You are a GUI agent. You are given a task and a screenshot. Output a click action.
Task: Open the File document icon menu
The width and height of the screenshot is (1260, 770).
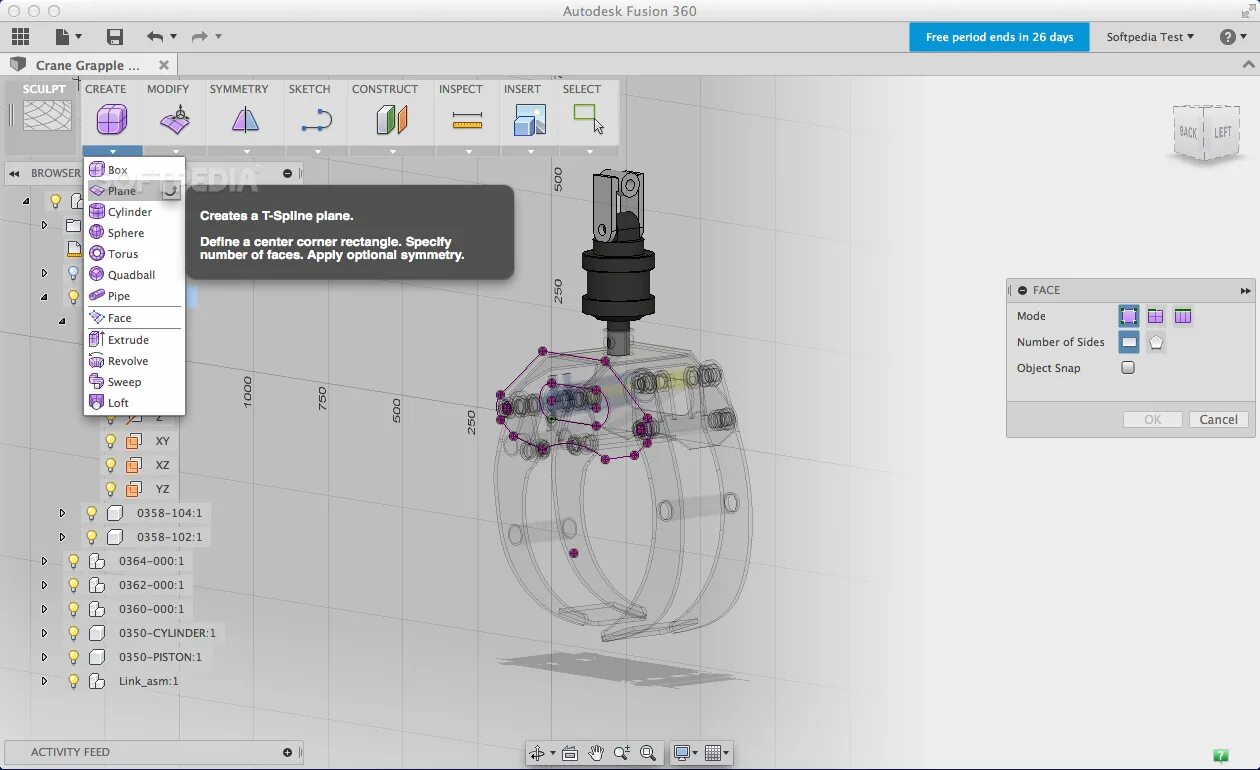click(x=68, y=37)
